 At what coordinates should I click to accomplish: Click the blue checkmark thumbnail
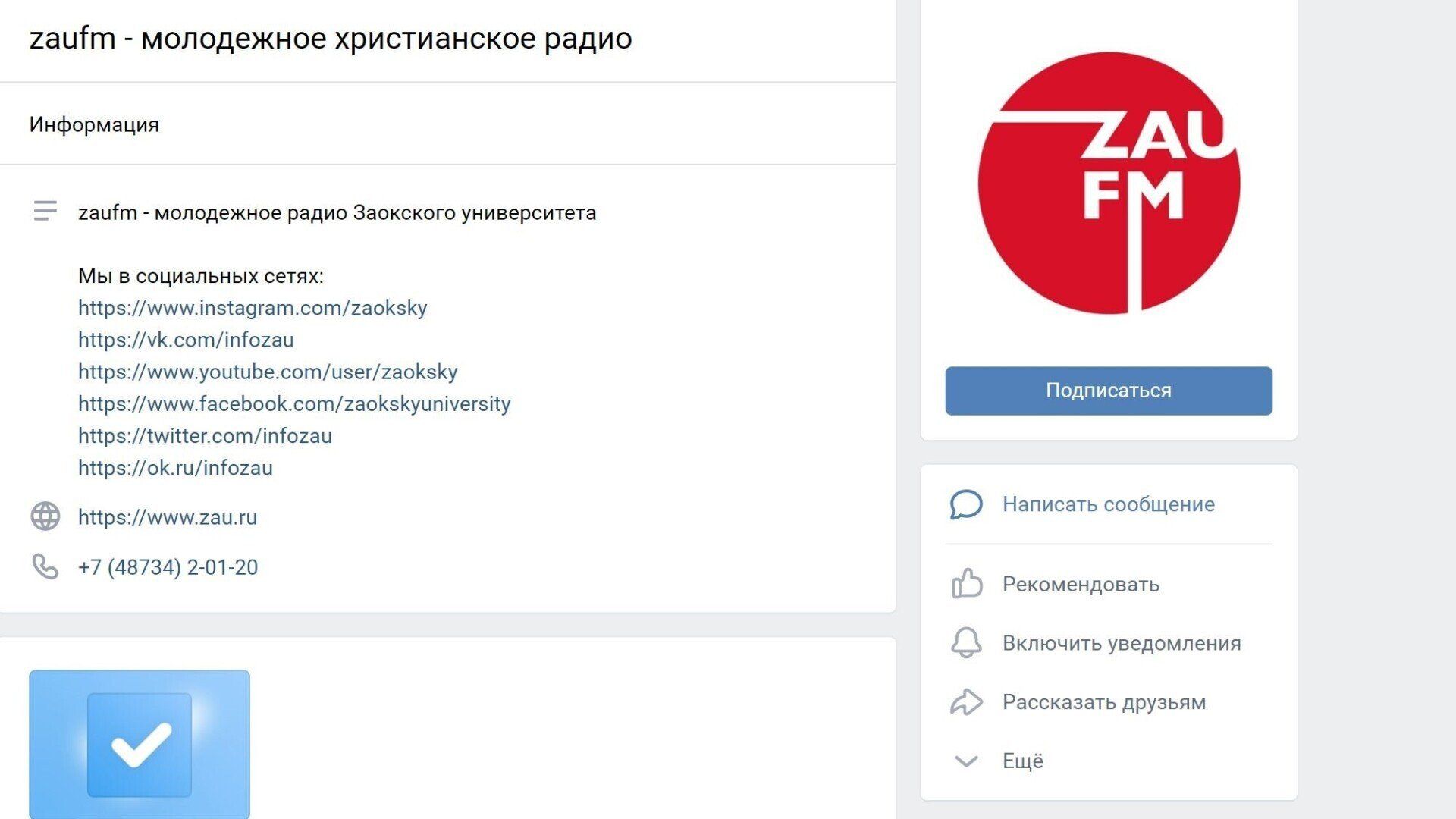point(140,745)
